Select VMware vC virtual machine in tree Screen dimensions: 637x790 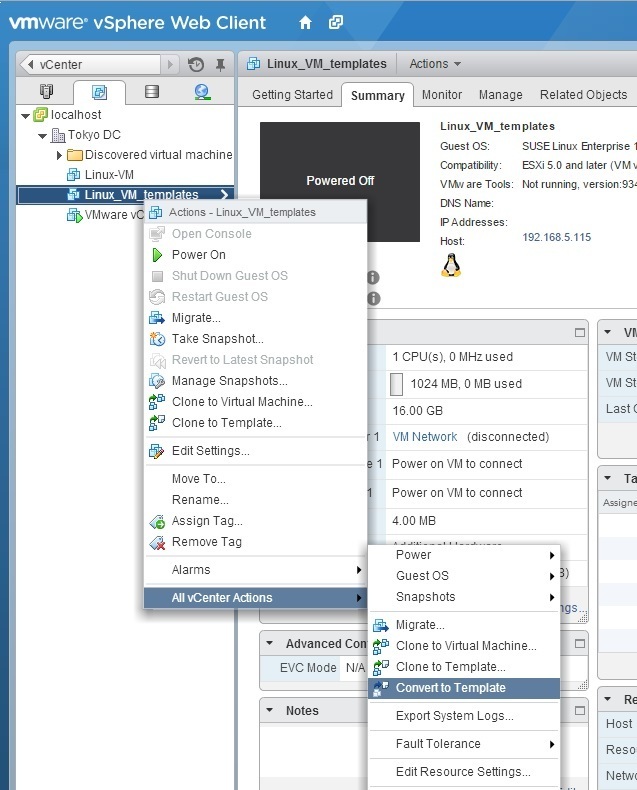click(105, 215)
